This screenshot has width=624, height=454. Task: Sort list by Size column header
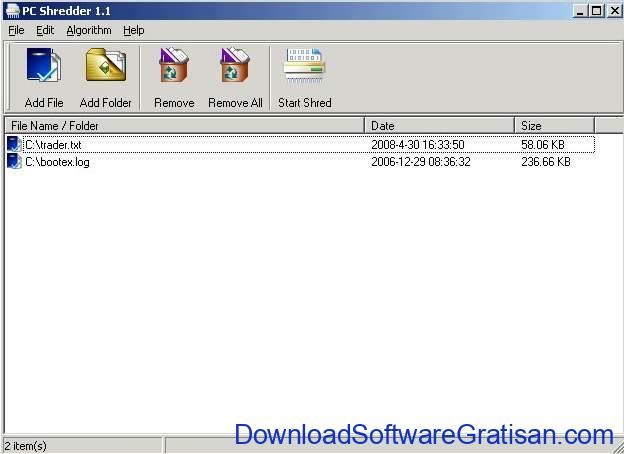pyautogui.click(x=555, y=126)
